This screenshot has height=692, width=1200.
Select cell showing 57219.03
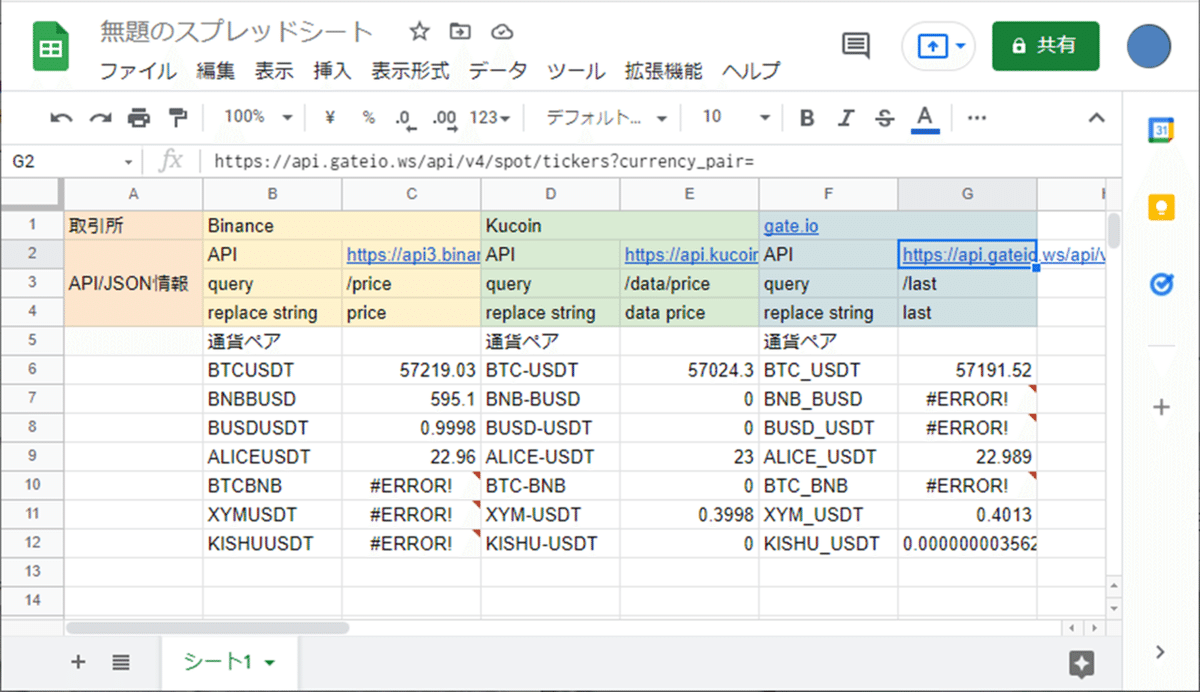click(x=411, y=370)
